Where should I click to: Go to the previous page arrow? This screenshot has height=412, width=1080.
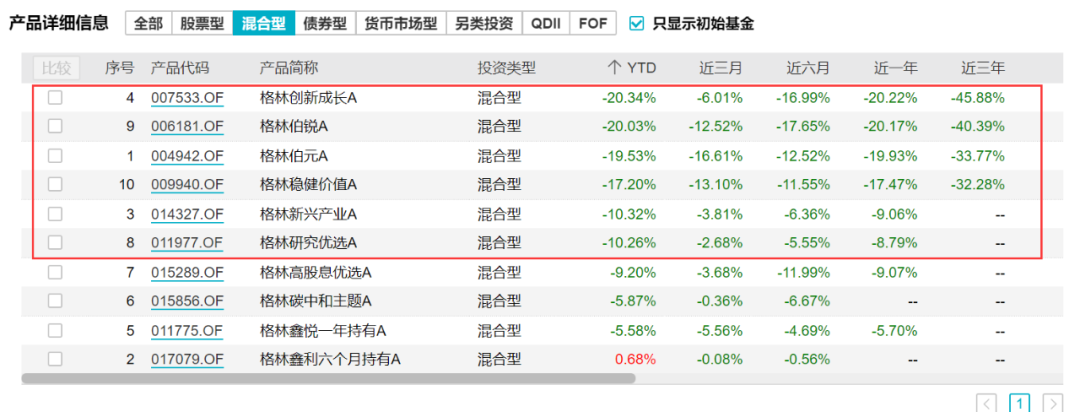click(986, 403)
